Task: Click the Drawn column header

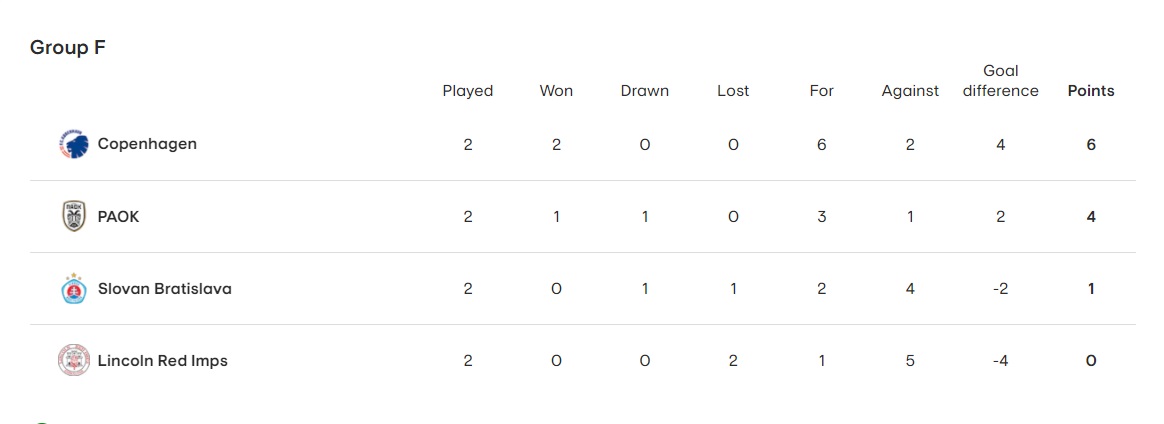Action: click(644, 91)
